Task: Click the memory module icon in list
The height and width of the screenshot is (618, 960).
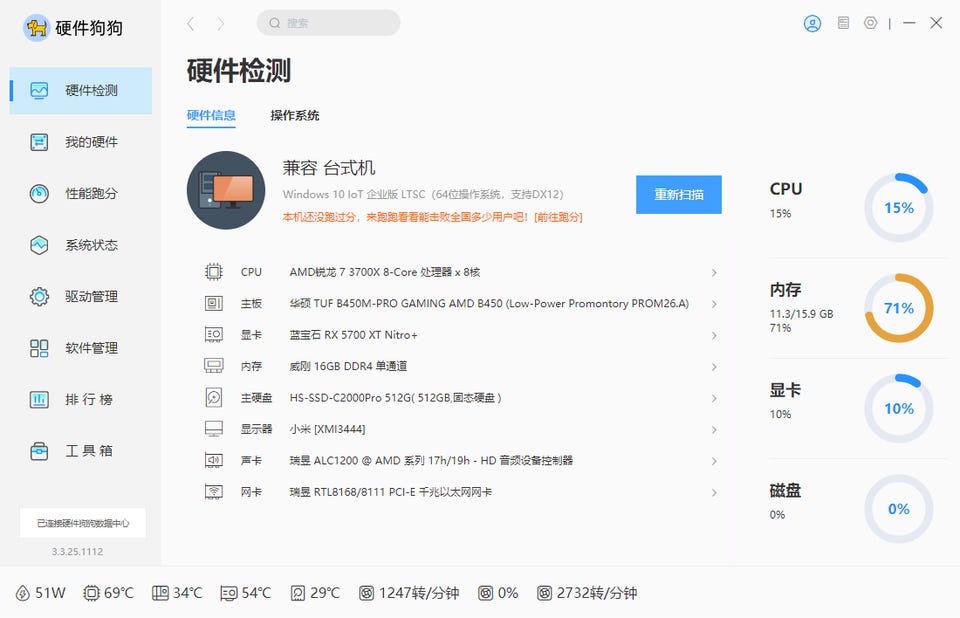Action: (214, 366)
